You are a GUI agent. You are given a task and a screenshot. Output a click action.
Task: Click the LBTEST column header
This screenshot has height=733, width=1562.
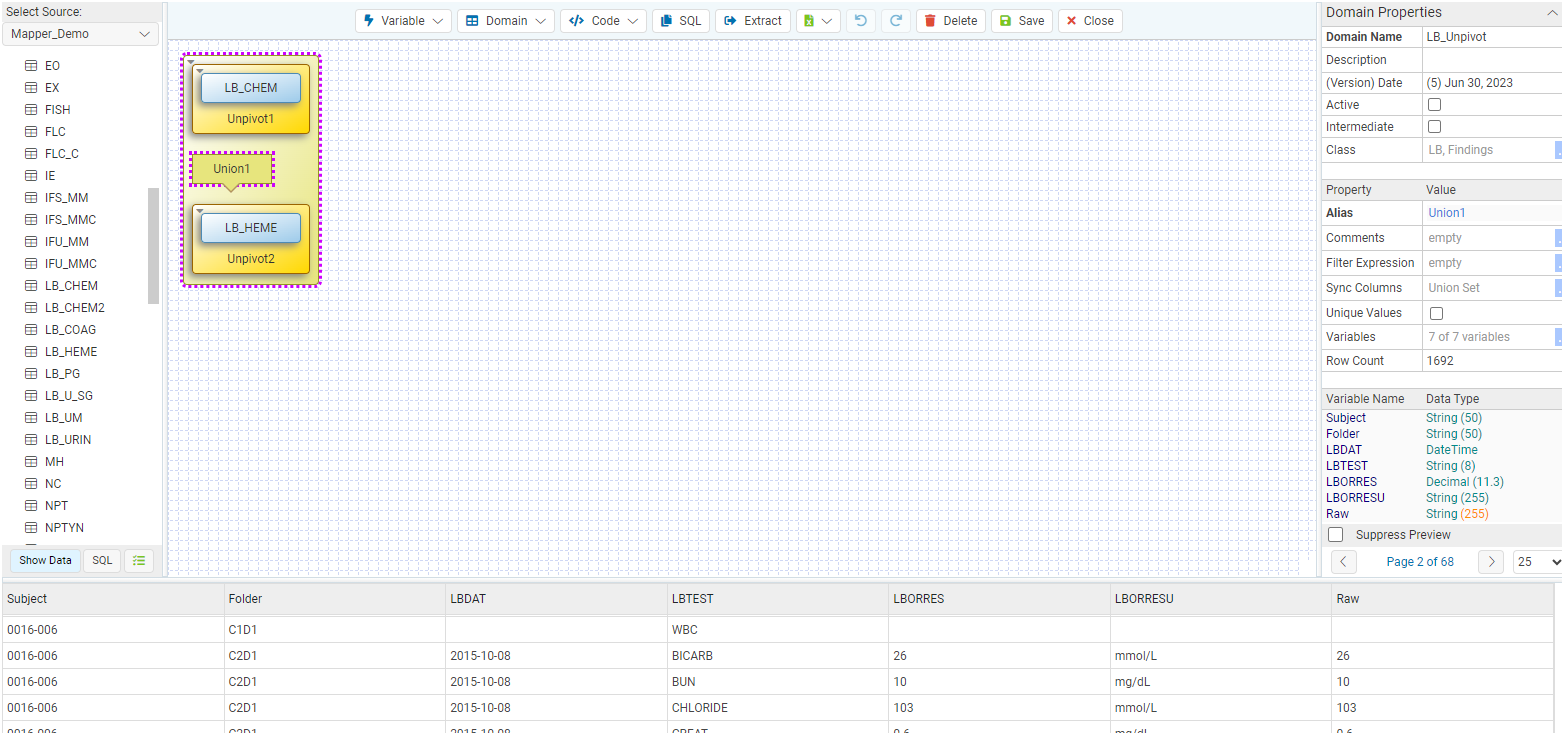point(777,599)
